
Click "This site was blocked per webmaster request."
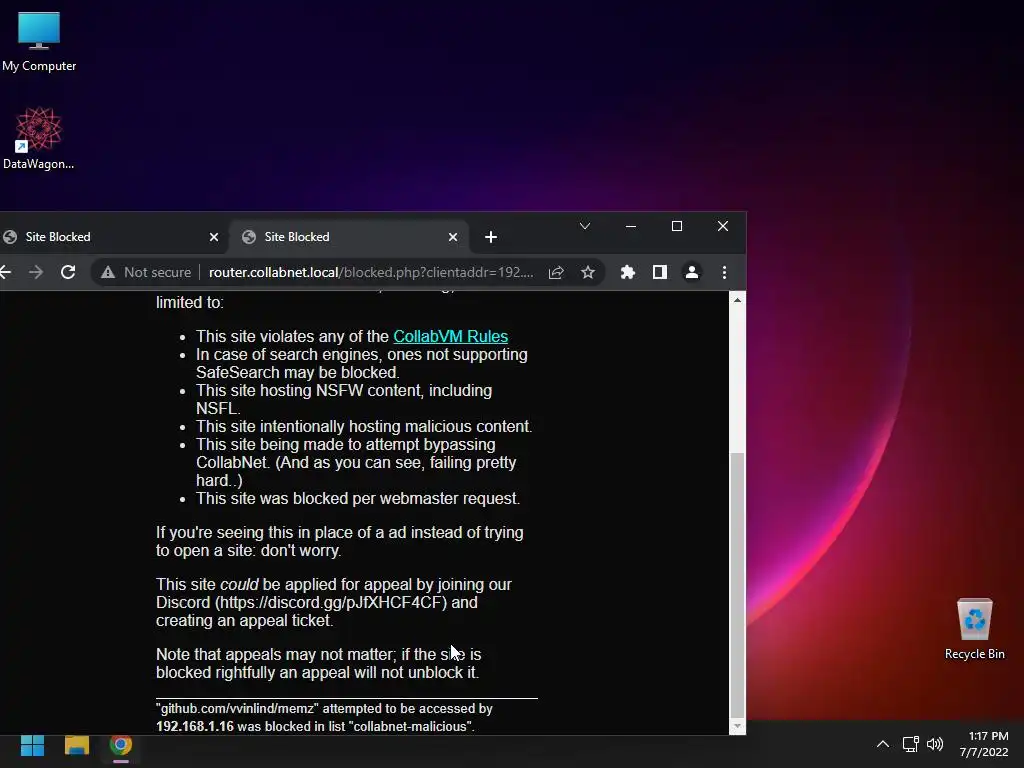pos(358,498)
